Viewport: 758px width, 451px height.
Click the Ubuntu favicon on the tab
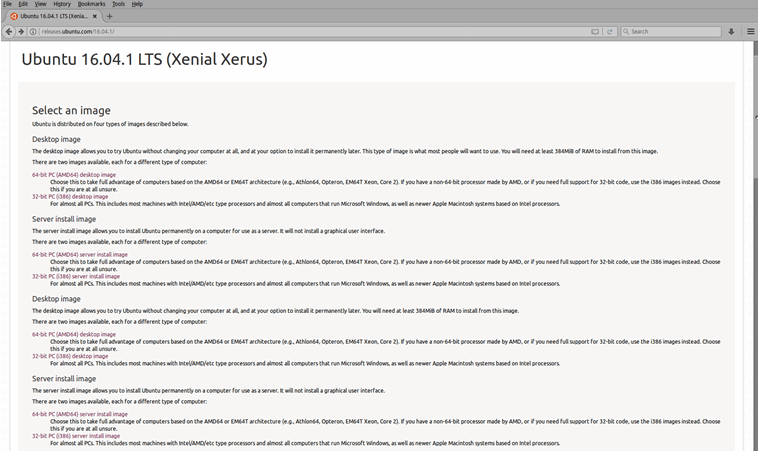click(14, 16)
